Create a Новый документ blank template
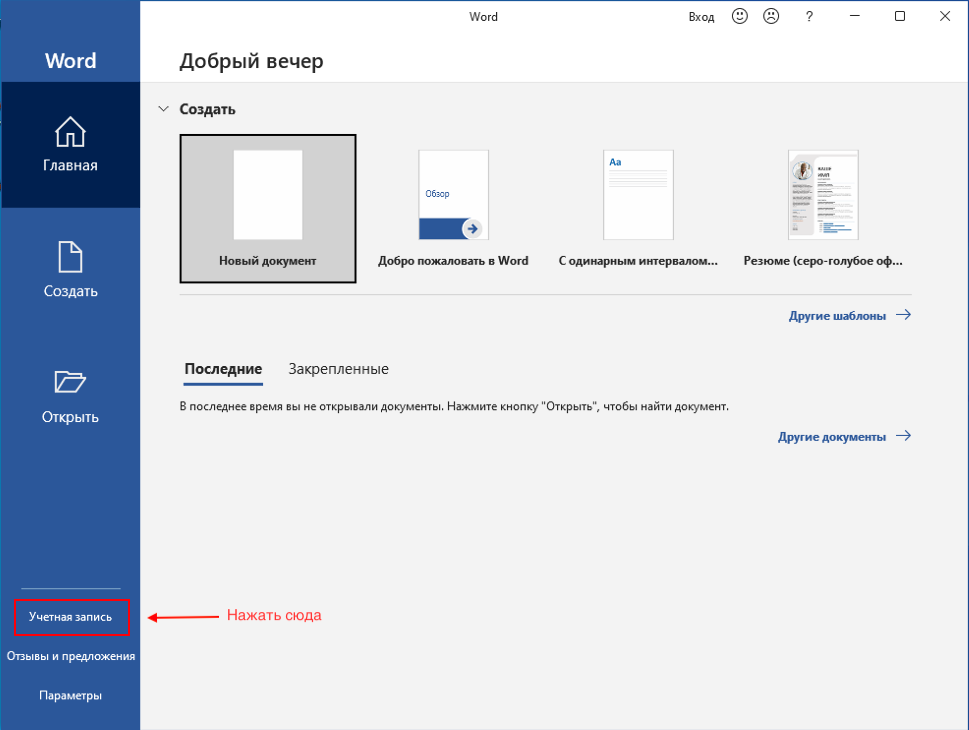 click(x=268, y=208)
